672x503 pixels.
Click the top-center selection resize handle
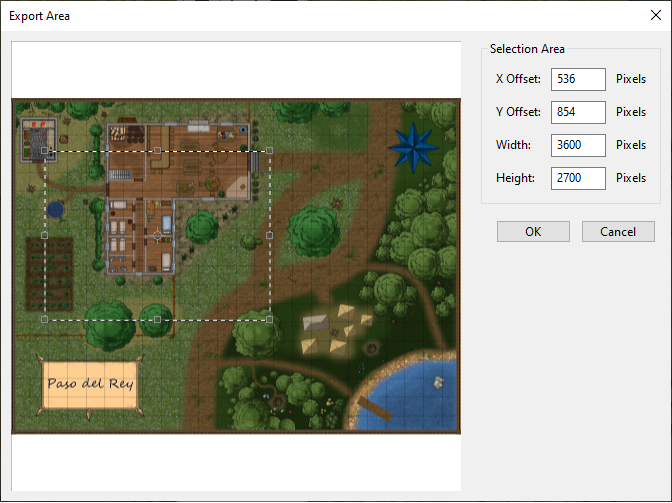tap(157, 151)
